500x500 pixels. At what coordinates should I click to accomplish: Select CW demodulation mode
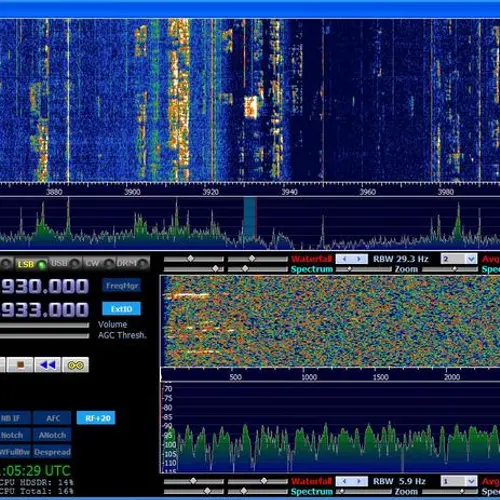99,263
